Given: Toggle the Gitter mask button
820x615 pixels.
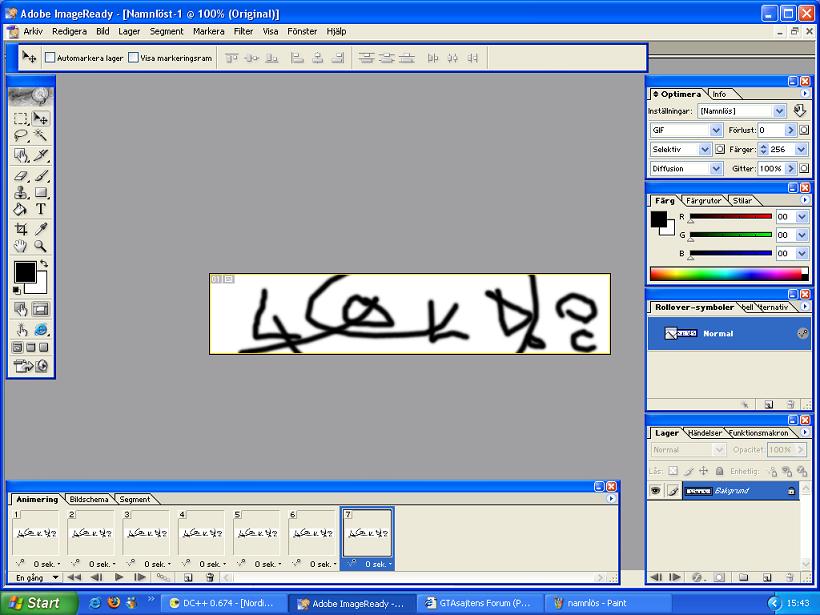Looking at the screenshot, I should point(804,168).
